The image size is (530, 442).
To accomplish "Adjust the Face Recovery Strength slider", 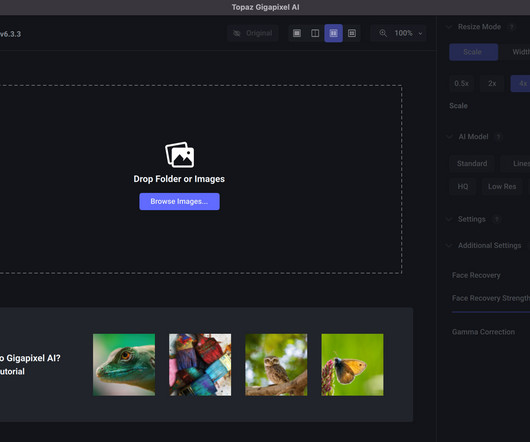I will (491, 312).
